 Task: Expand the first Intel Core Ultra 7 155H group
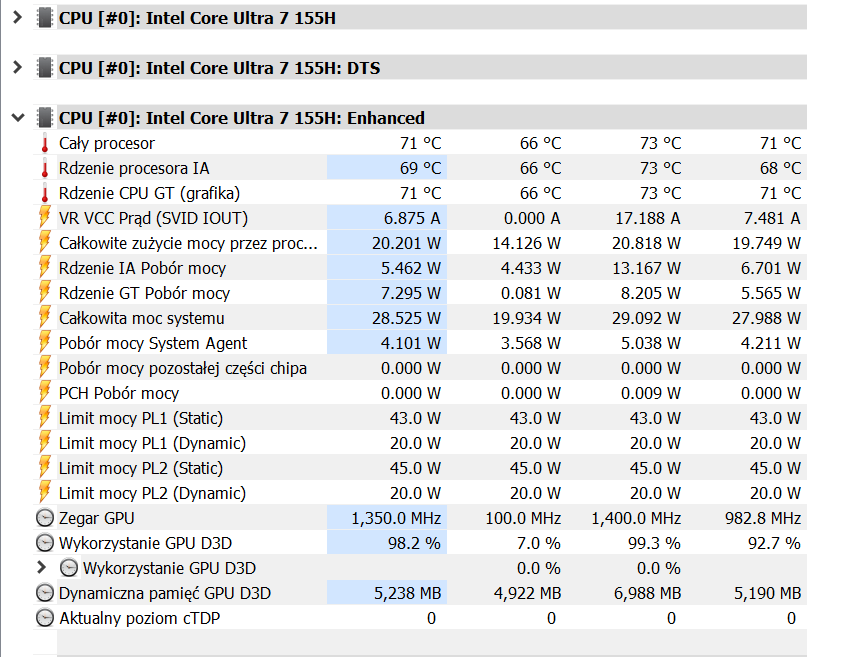pyautogui.click(x=16, y=17)
